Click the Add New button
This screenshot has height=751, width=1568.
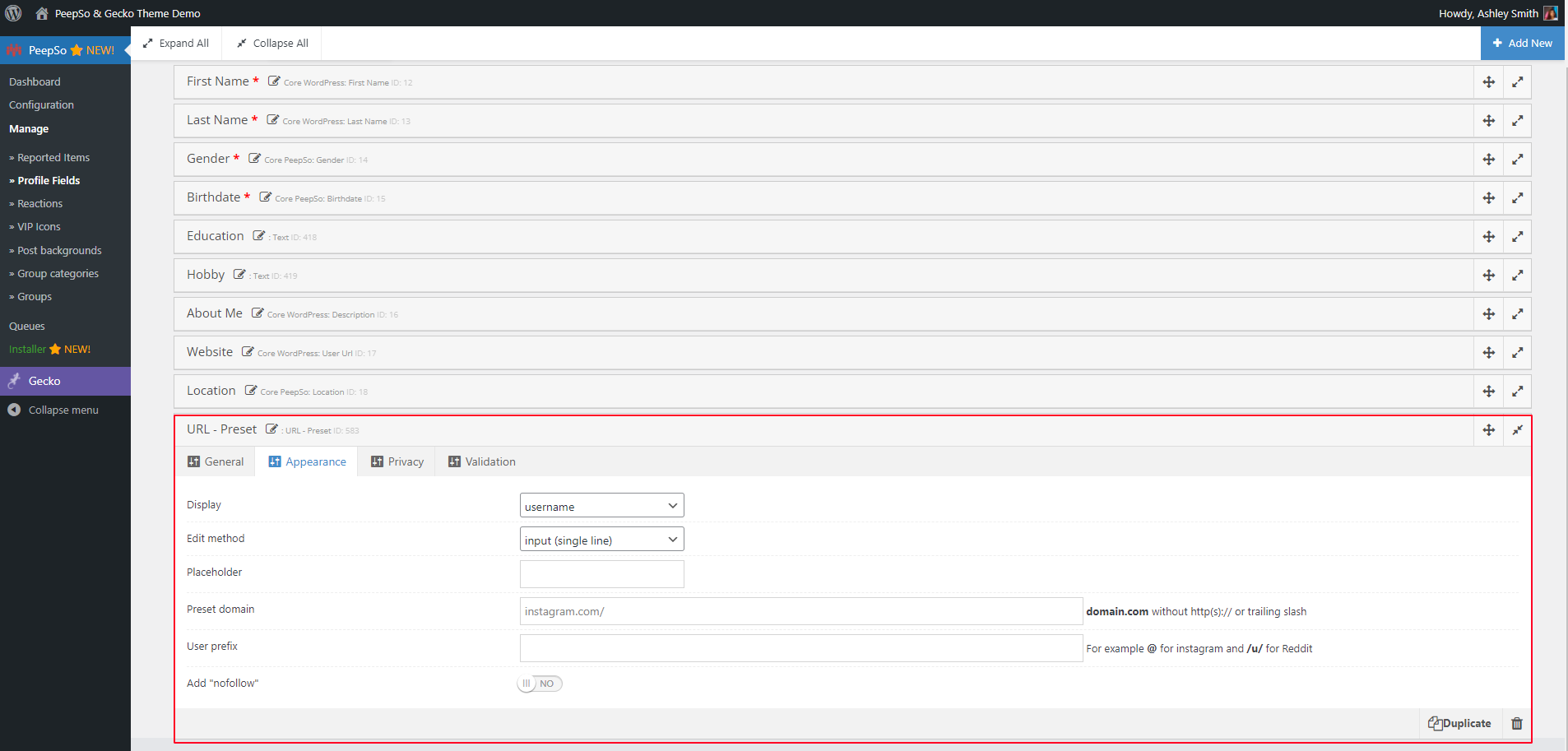[1522, 44]
